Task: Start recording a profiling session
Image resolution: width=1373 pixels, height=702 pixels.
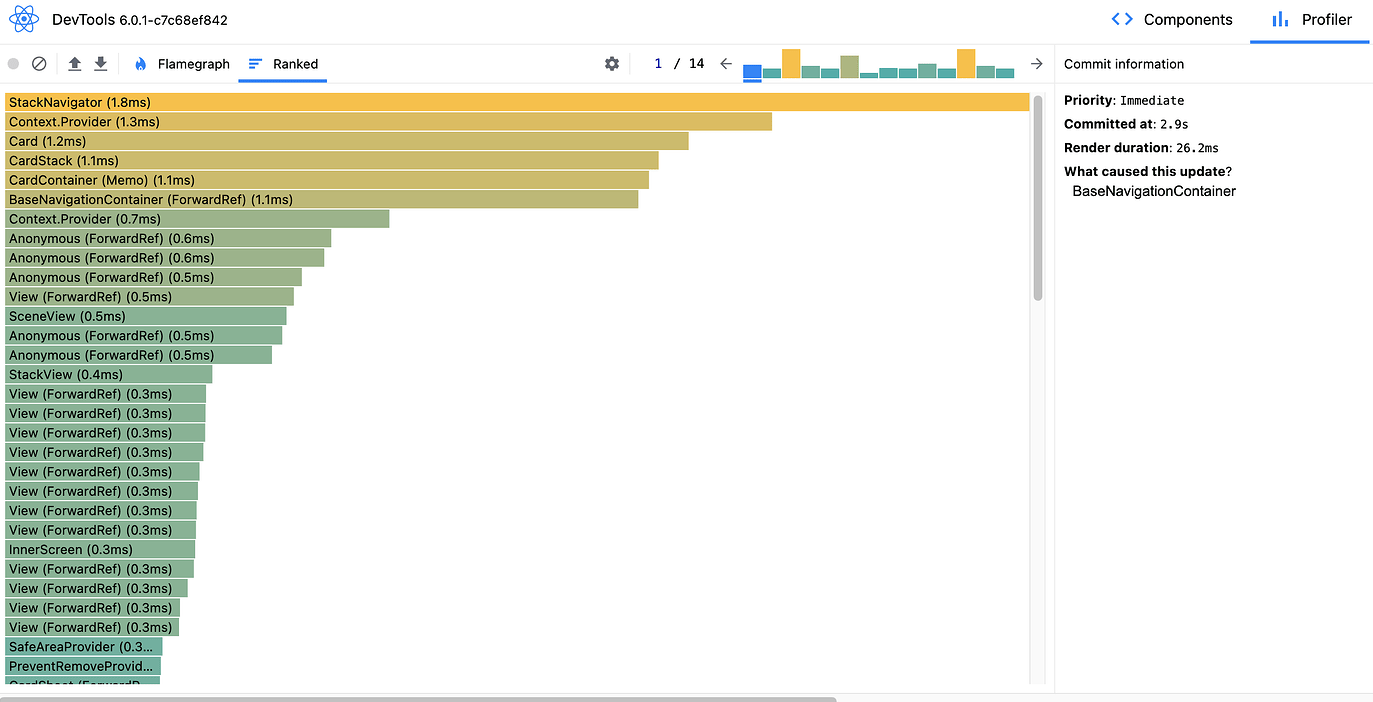Action: point(13,63)
